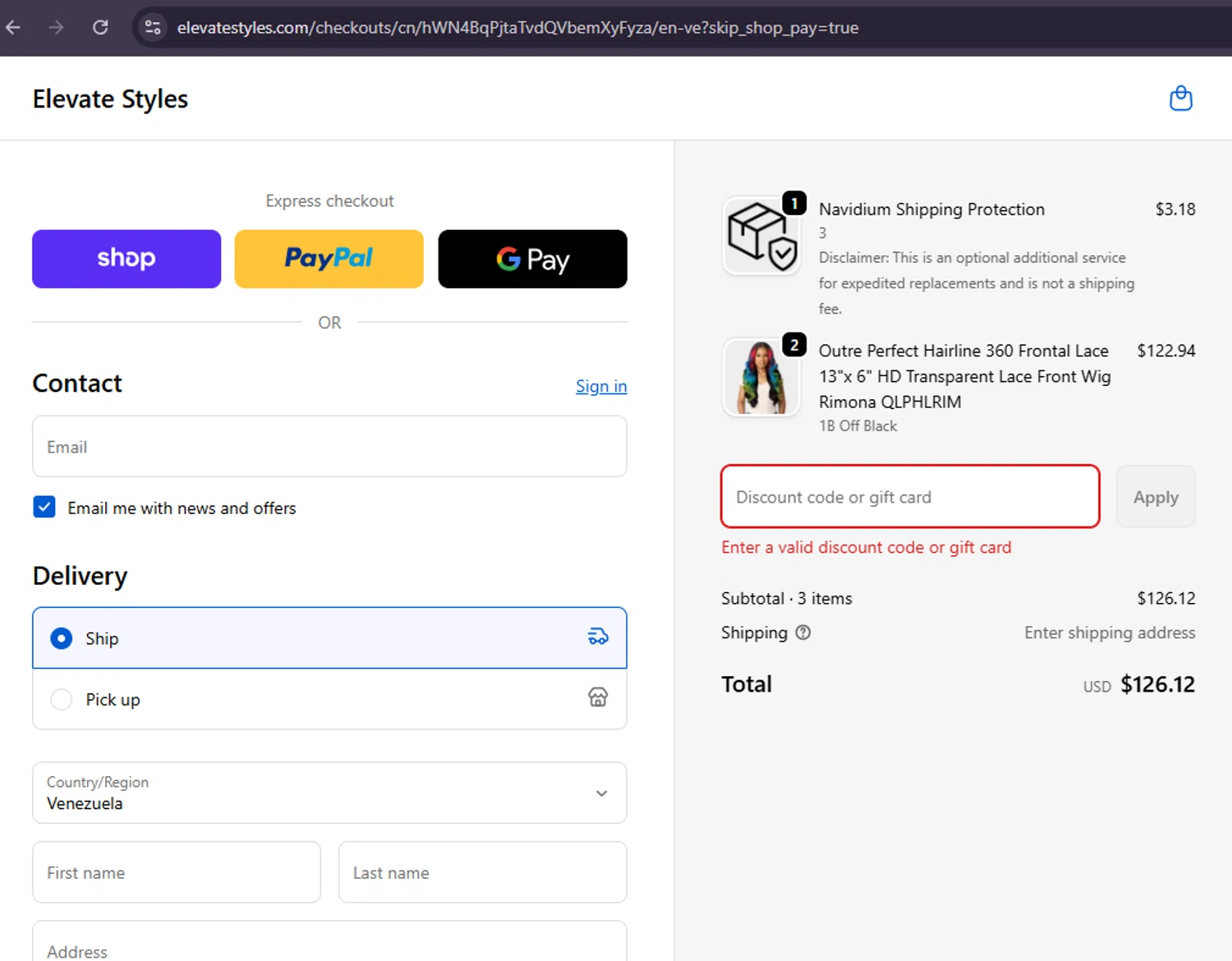Pay with Shop Pay express button
Viewport: 1232px width, 961px height.
[126, 259]
